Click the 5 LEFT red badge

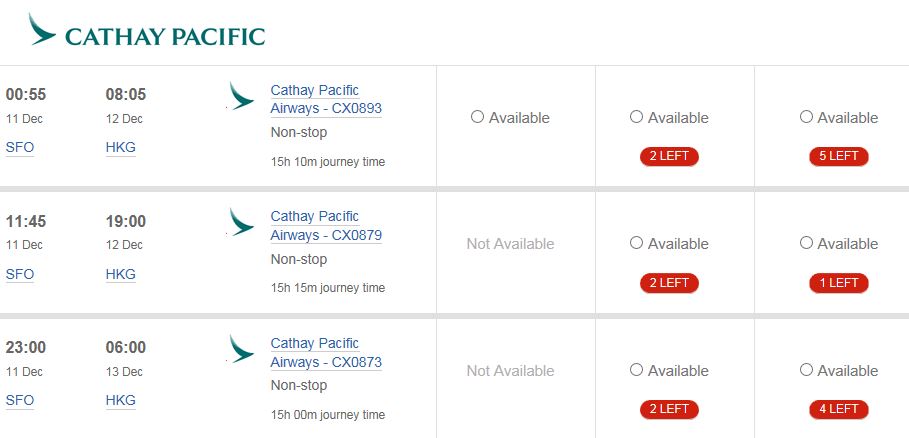[839, 156]
